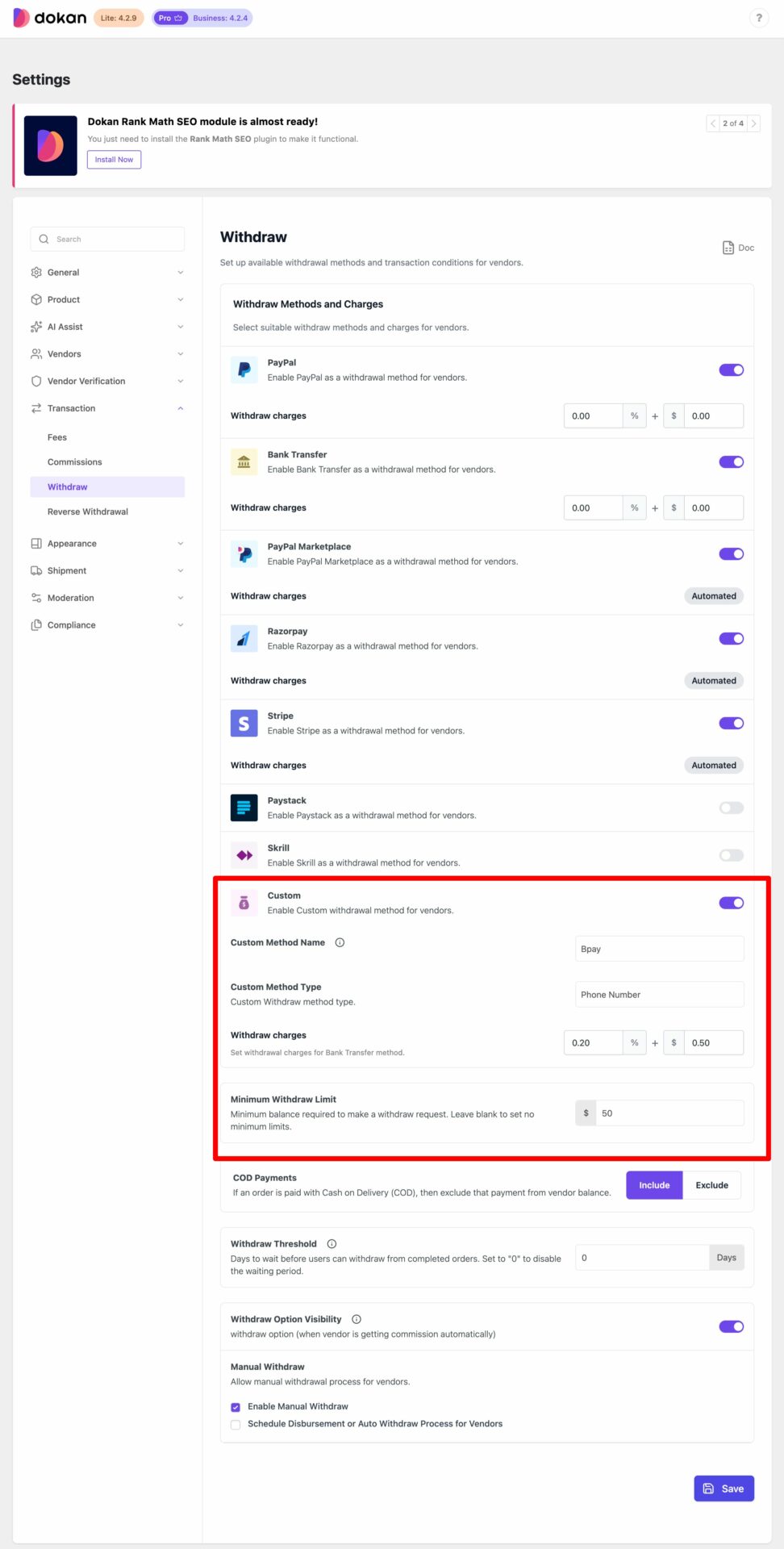
Task: Disable the PayPal withdraw method toggle
Action: [x=732, y=370]
